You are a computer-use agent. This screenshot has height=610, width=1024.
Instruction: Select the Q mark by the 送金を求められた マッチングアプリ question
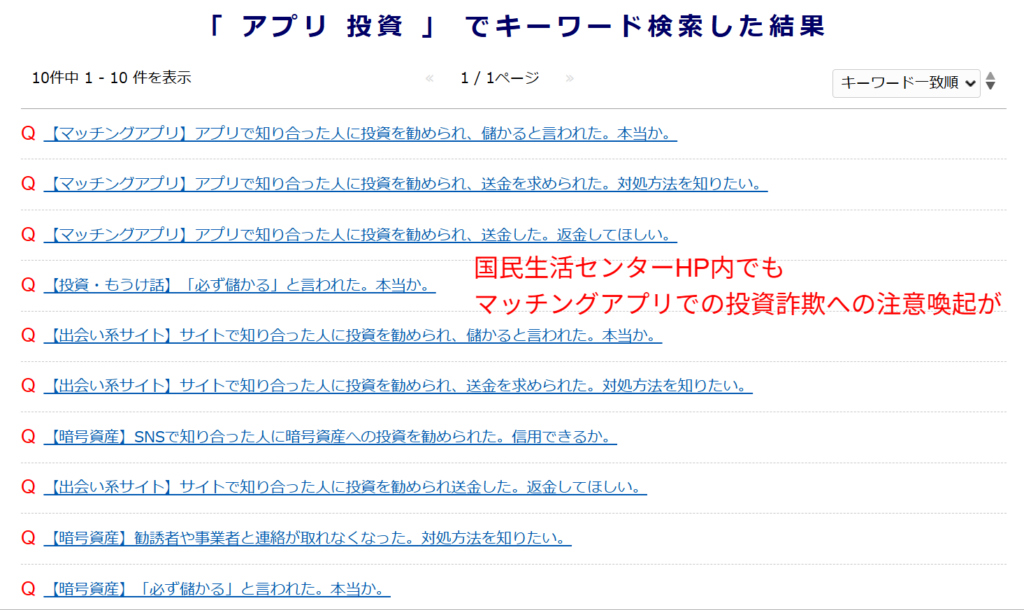(25, 185)
